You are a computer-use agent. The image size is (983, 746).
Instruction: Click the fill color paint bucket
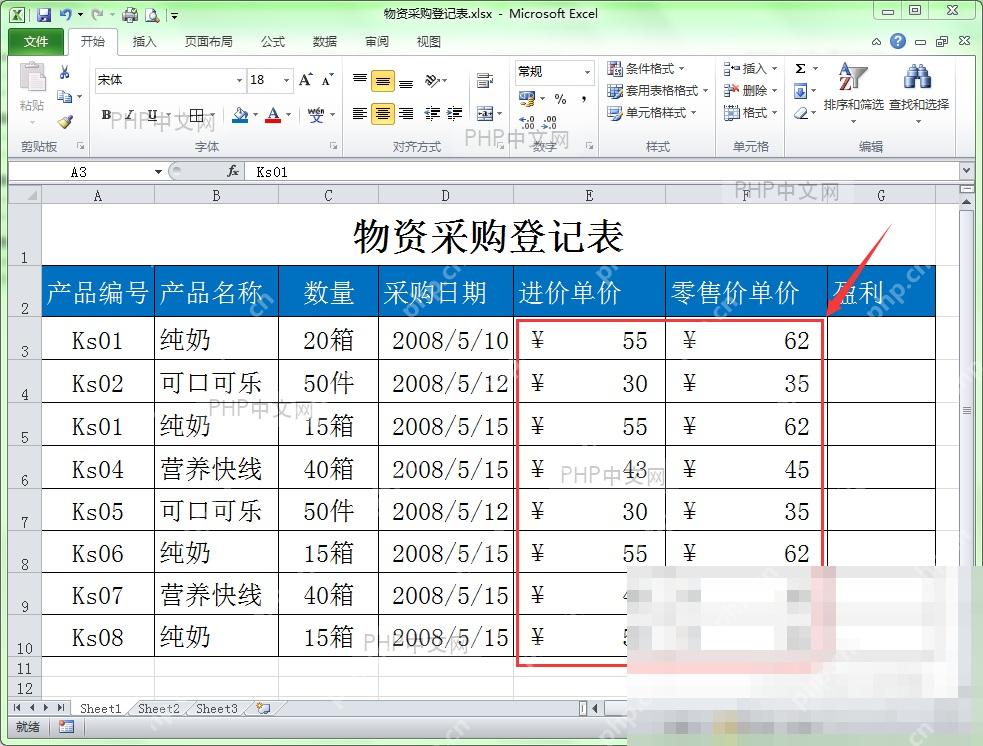click(239, 115)
